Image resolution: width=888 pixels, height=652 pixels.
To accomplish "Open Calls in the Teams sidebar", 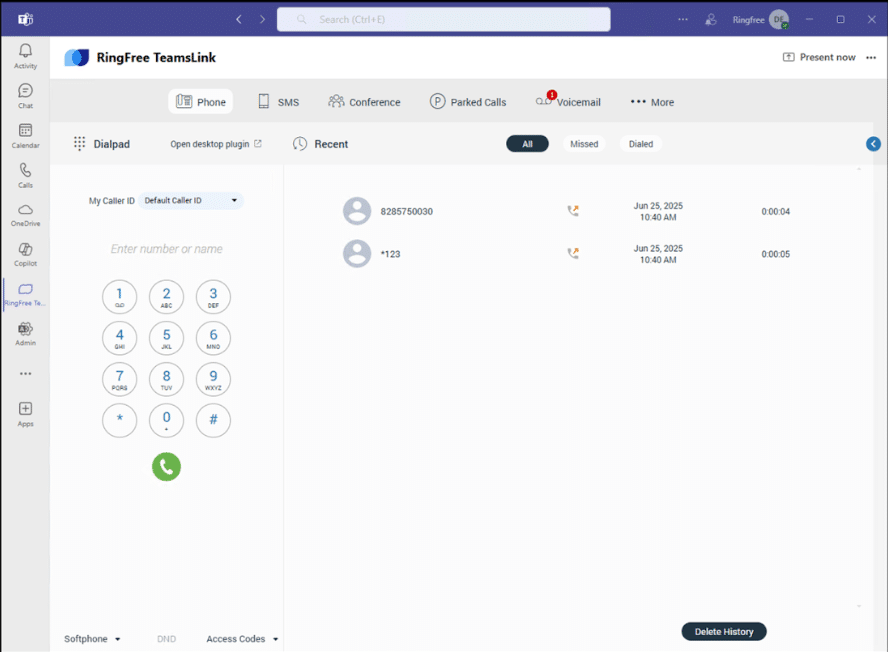I will (x=25, y=176).
